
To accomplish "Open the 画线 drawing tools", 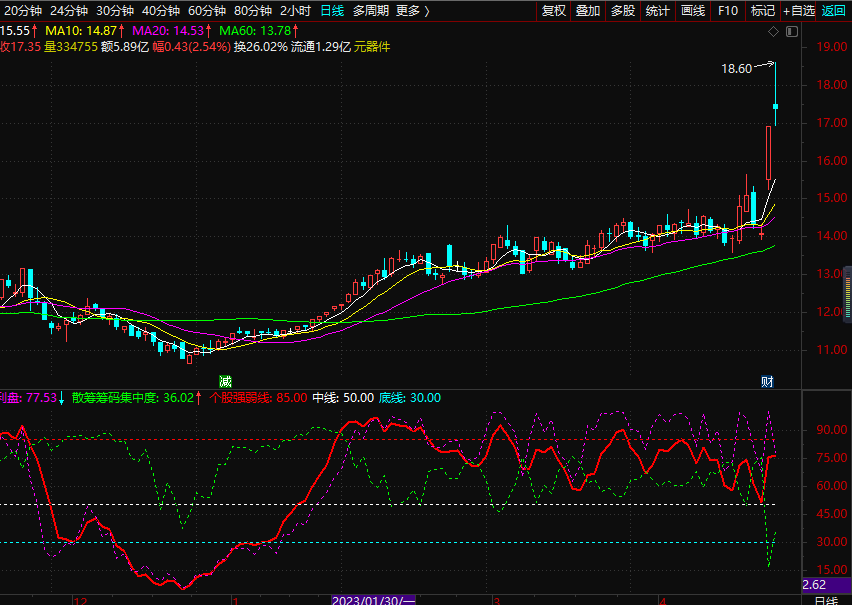I will (692, 11).
